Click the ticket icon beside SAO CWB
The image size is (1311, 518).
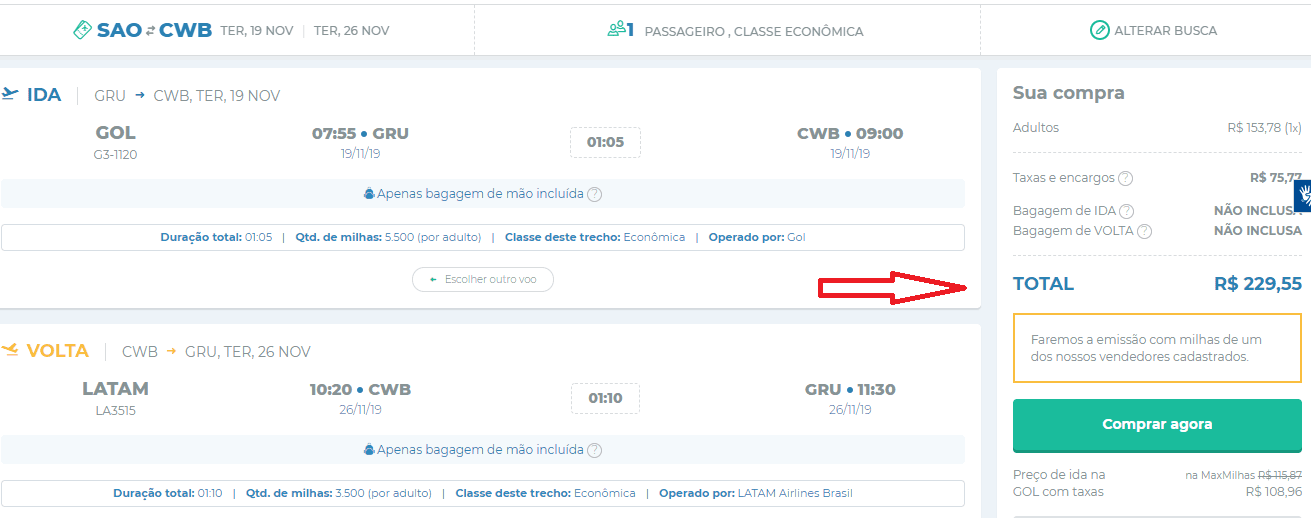83,31
